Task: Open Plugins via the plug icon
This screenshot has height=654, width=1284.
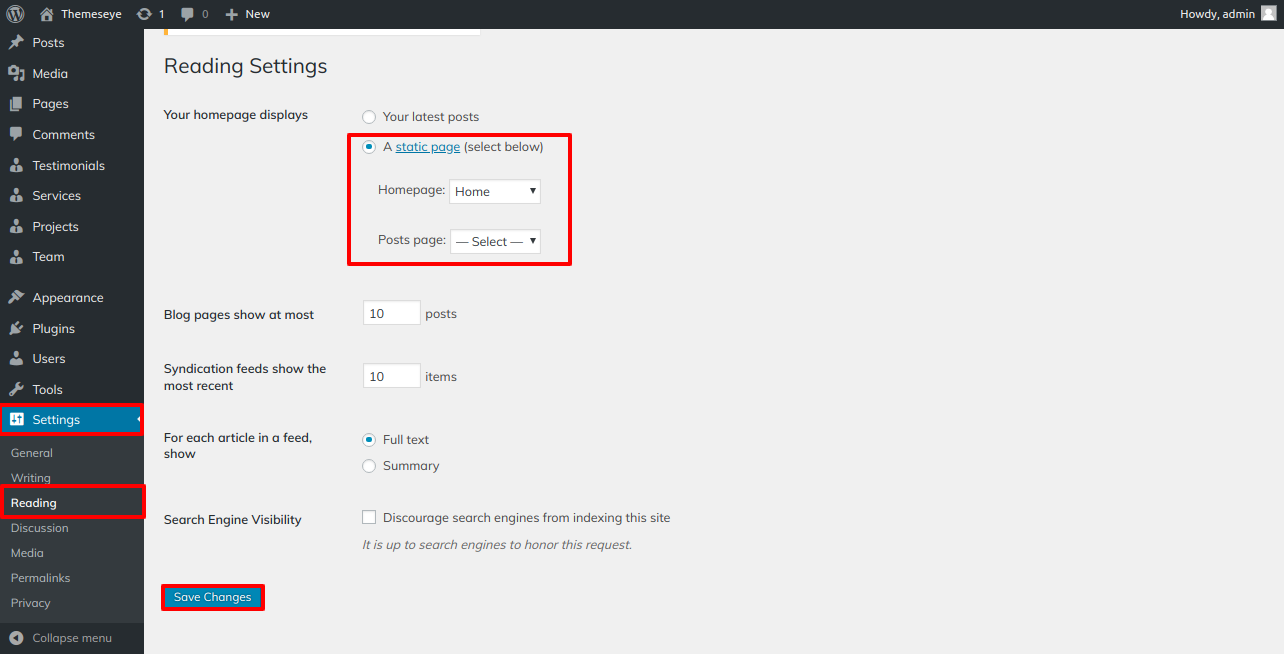Action: (x=17, y=328)
